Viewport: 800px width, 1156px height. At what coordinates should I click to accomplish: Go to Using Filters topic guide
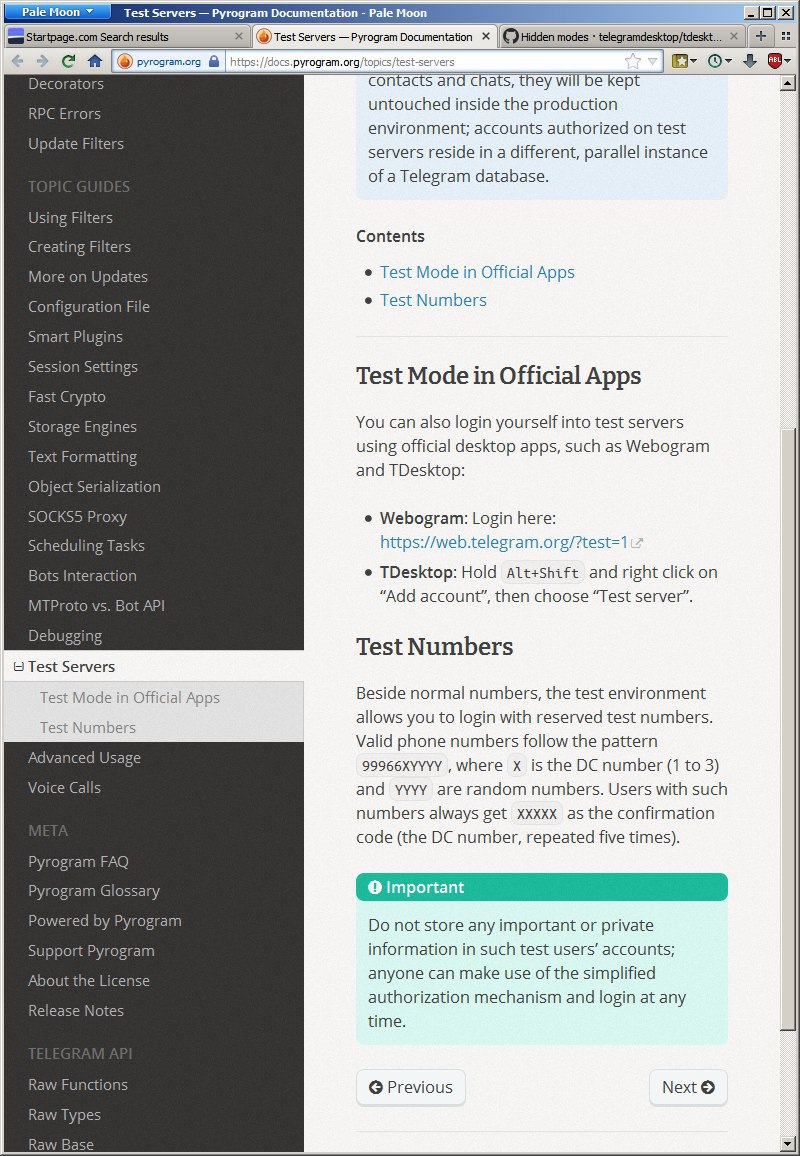coord(70,217)
